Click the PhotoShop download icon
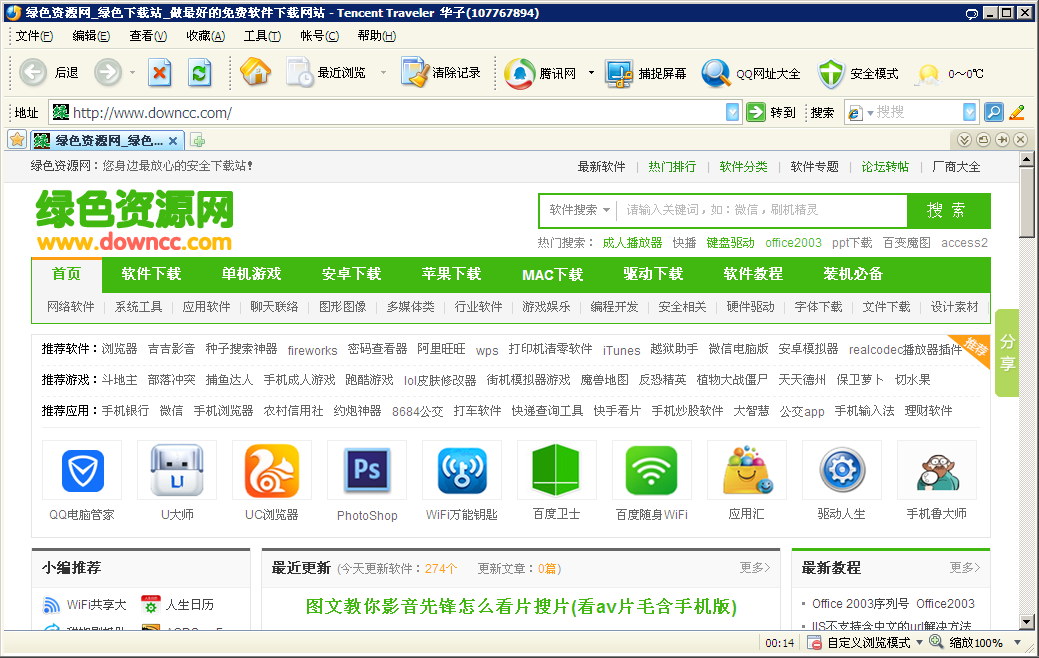The image size is (1039, 658). tap(366, 470)
